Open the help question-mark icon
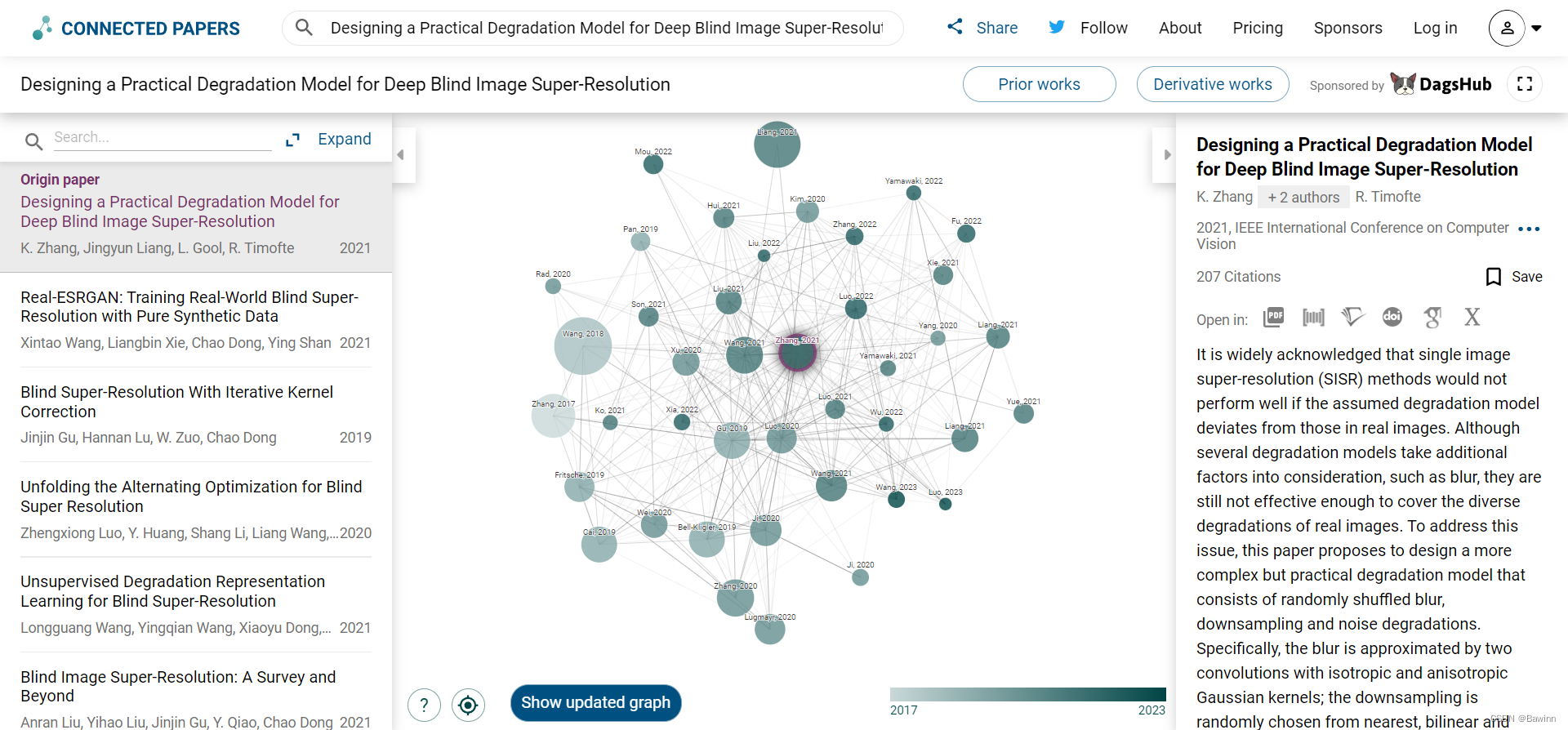This screenshot has width=1568, height=730. click(424, 705)
